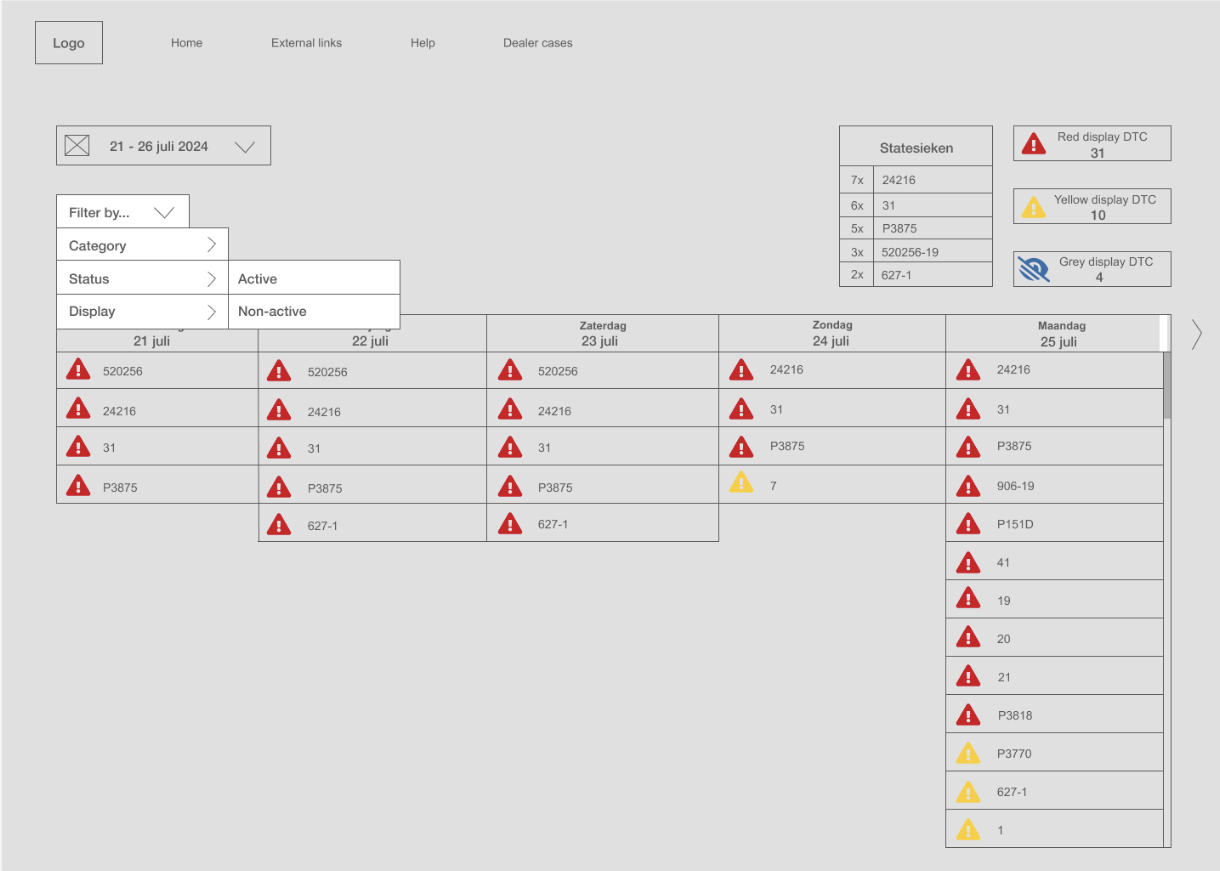The height and width of the screenshot is (871, 1220).
Task: Click the vertical scrollbar thumb in Maandag column
Action: coord(1166,384)
